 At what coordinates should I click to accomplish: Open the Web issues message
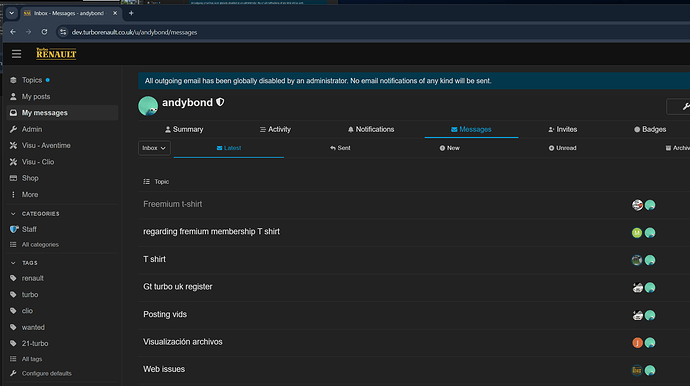point(164,369)
